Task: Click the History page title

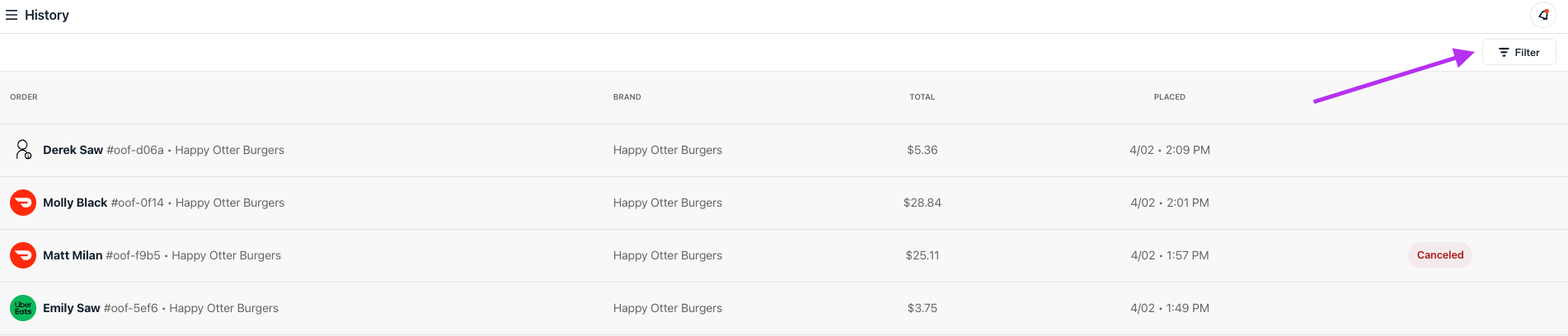Action: pyautogui.click(x=47, y=15)
